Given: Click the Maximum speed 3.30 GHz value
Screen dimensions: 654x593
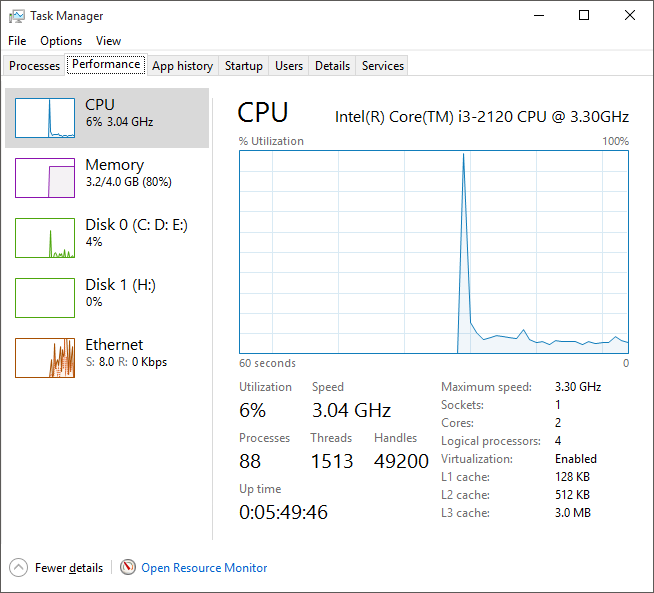Looking at the screenshot, I should tap(578, 387).
